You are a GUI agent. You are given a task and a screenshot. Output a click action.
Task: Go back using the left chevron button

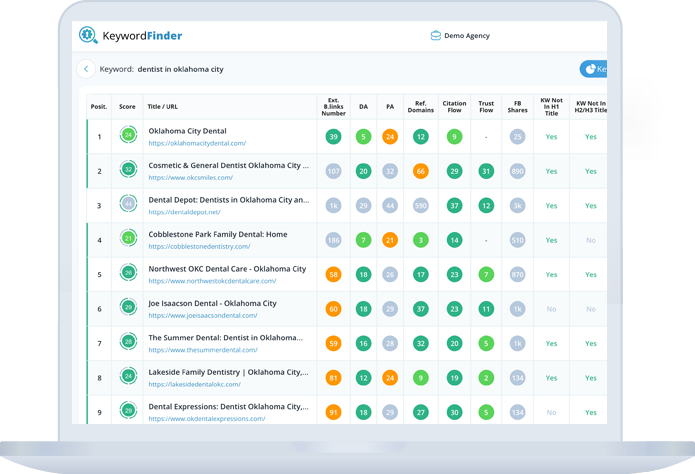(x=87, y=69)
